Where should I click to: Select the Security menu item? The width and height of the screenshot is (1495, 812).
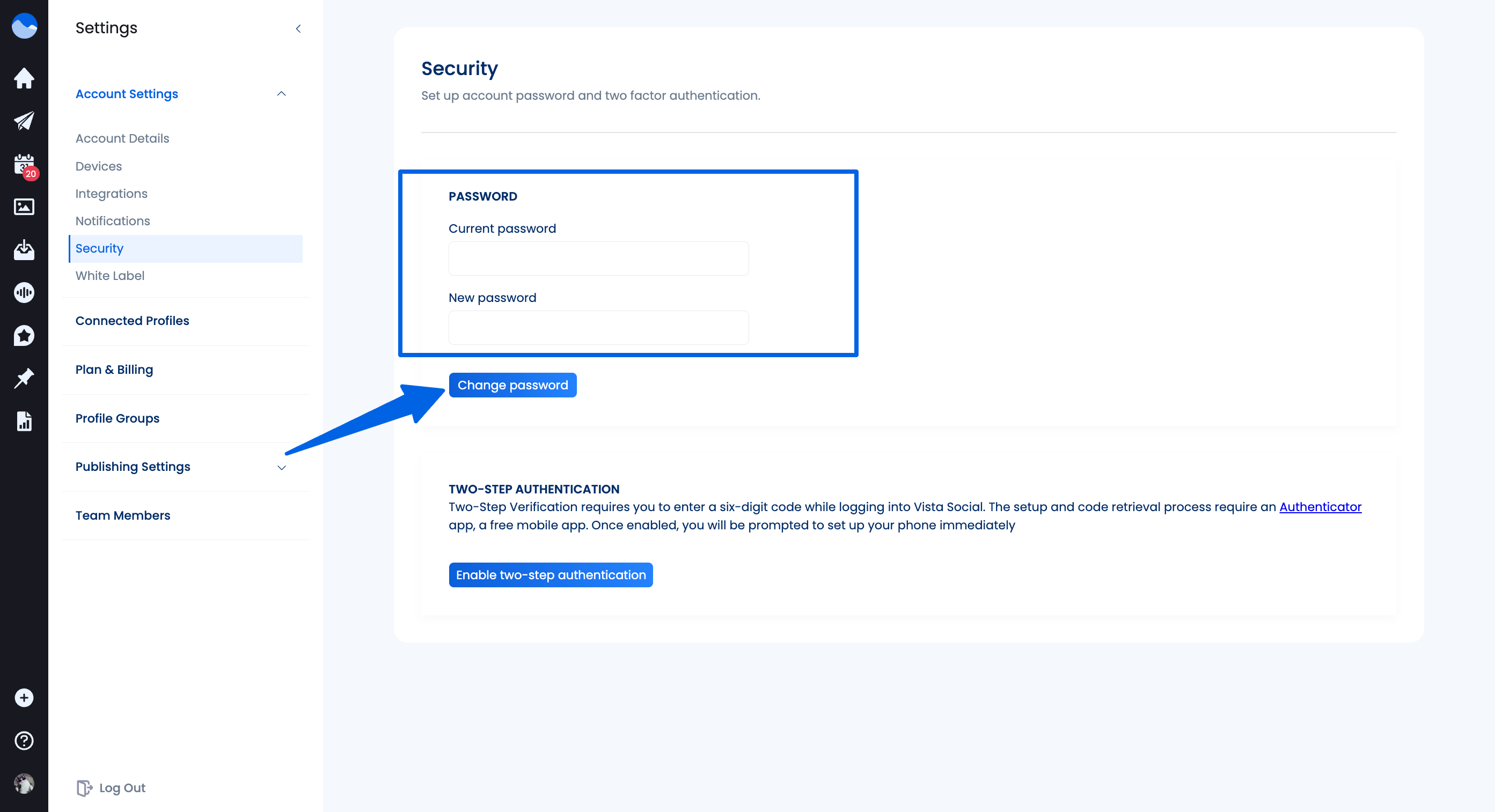(x=100, y=248)
